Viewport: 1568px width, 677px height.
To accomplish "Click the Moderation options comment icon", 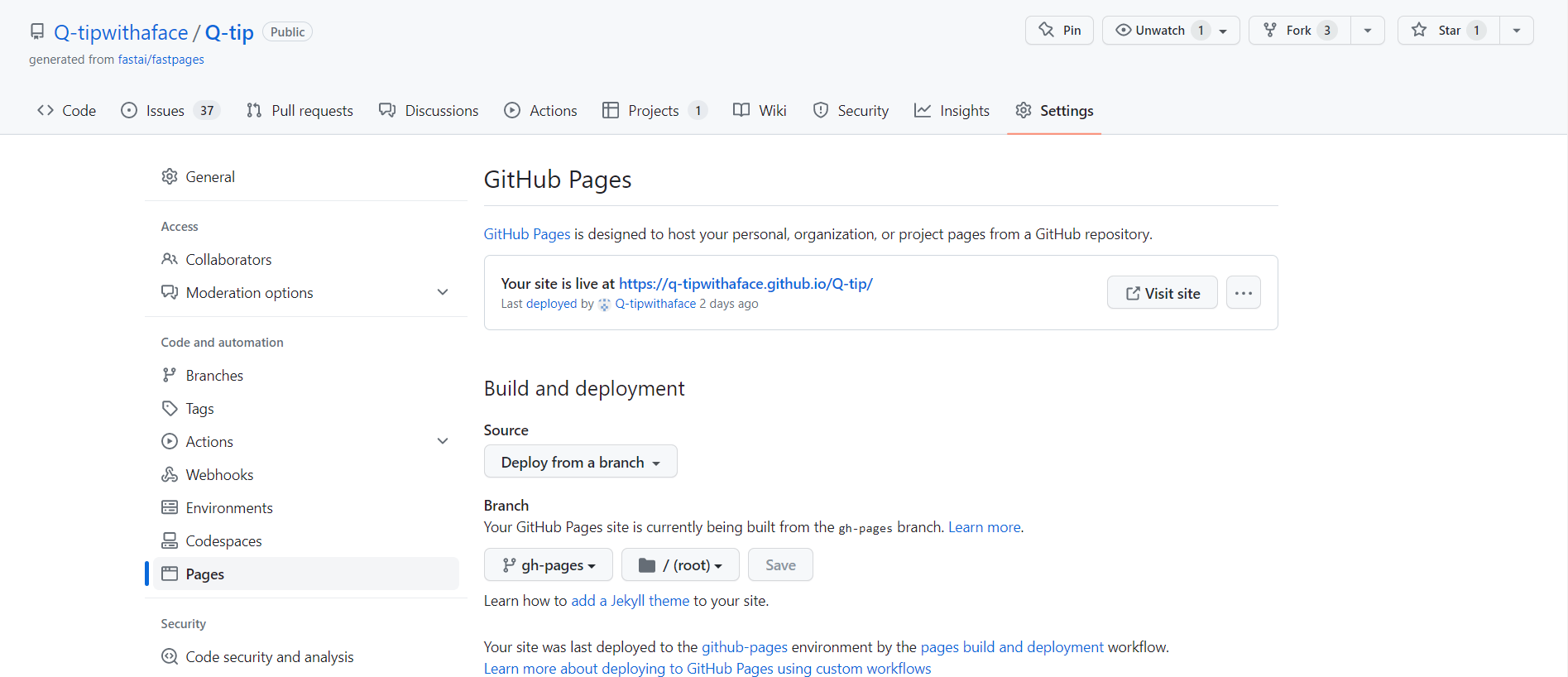I will pyautogui.click(x=170, y=292).
